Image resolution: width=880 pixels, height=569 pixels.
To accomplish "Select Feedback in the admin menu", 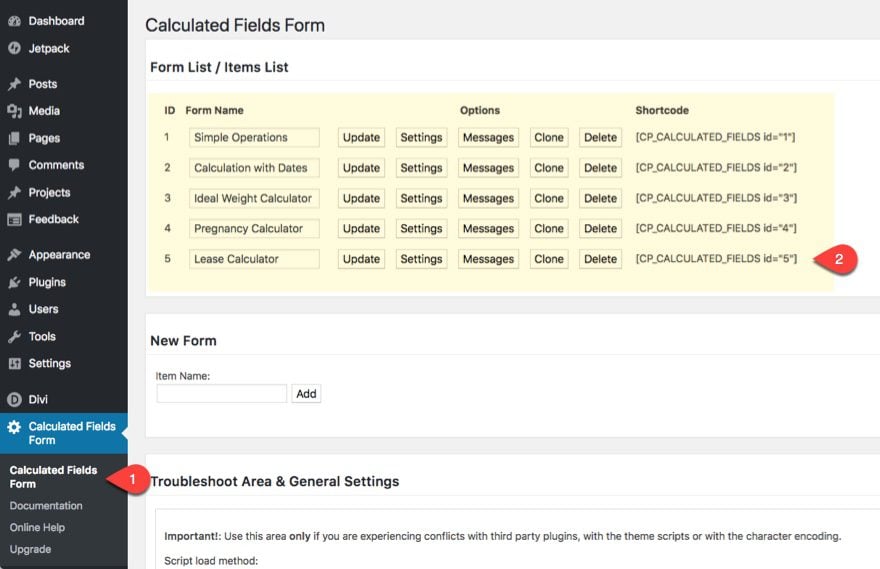I will [53, 219].
